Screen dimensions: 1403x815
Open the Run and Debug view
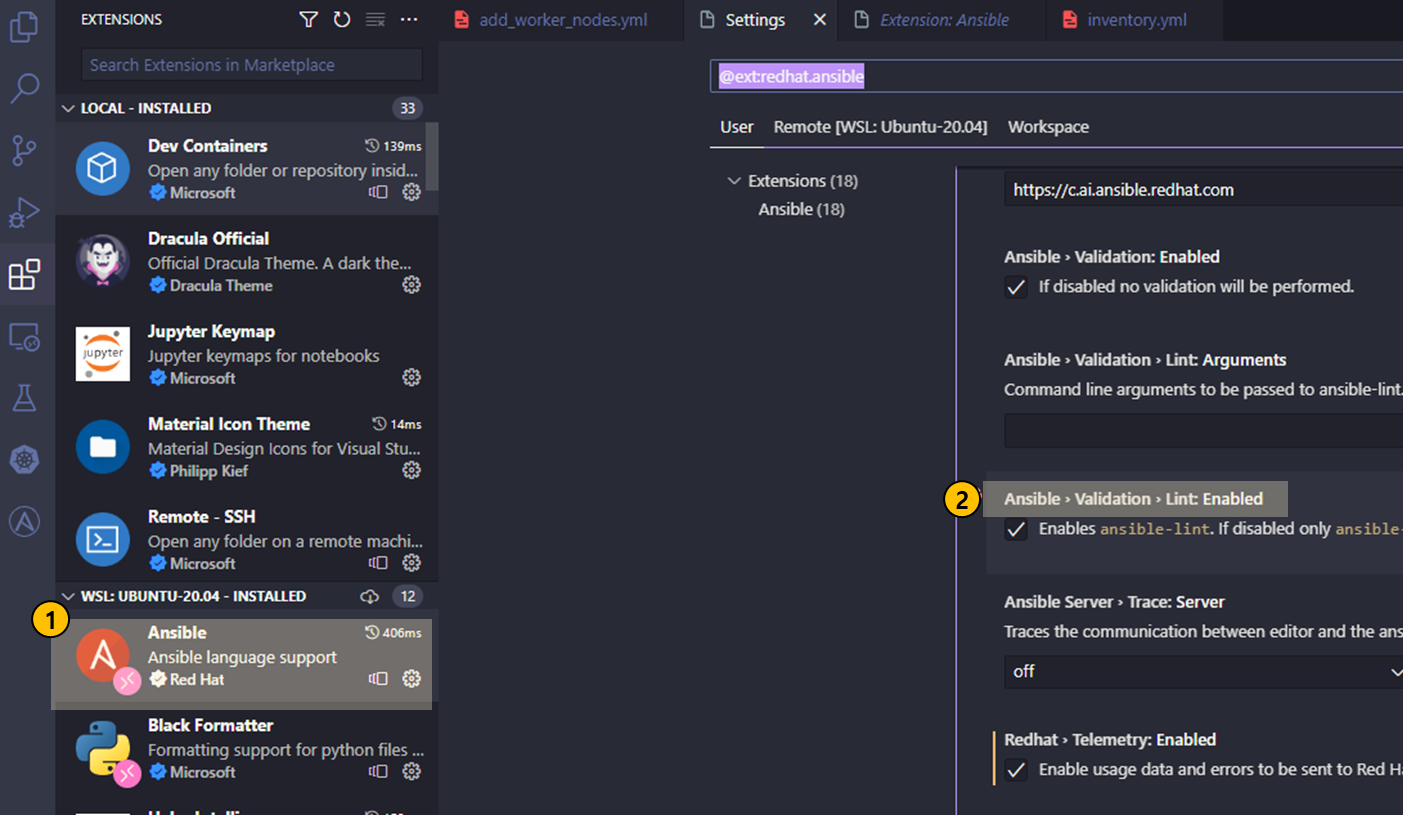24,212
